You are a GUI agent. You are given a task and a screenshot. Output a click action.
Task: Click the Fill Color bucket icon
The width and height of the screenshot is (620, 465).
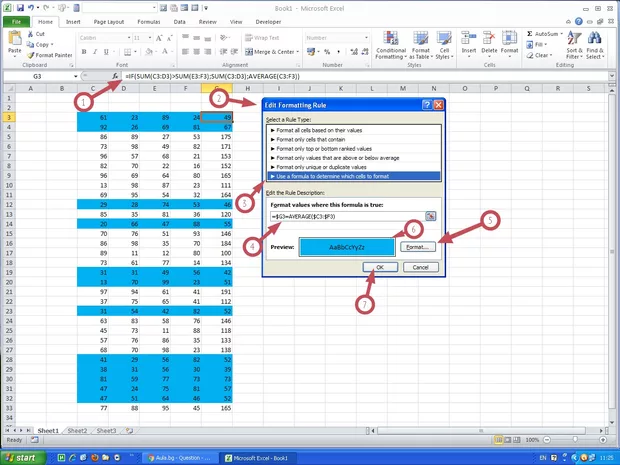pyautogui.click(x=149, y=52)
